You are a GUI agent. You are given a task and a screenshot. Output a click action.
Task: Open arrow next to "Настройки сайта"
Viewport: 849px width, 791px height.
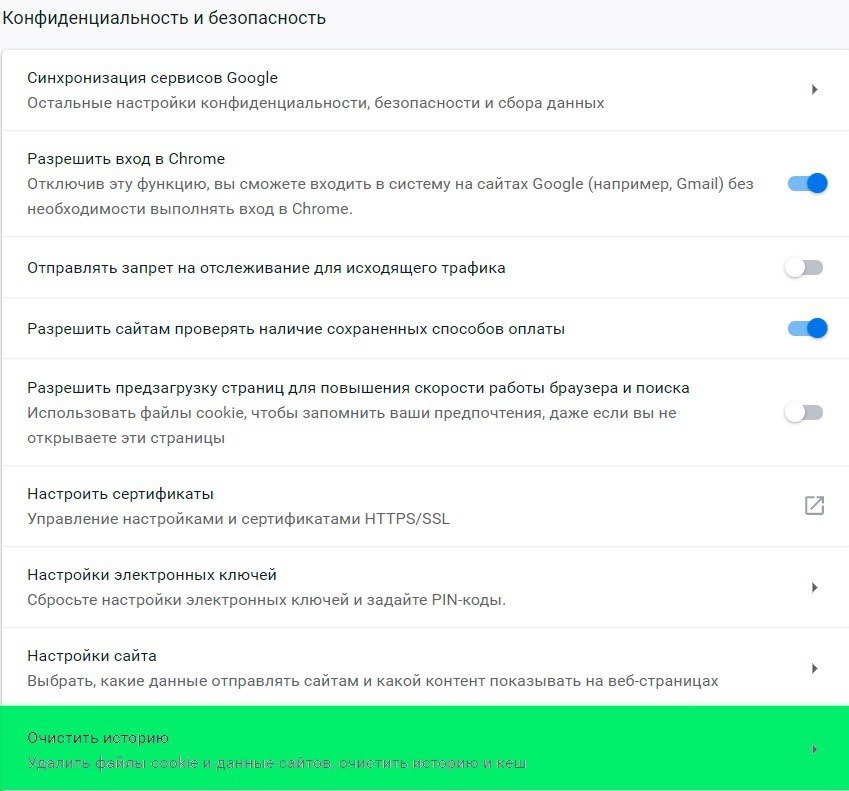[814, 668]
